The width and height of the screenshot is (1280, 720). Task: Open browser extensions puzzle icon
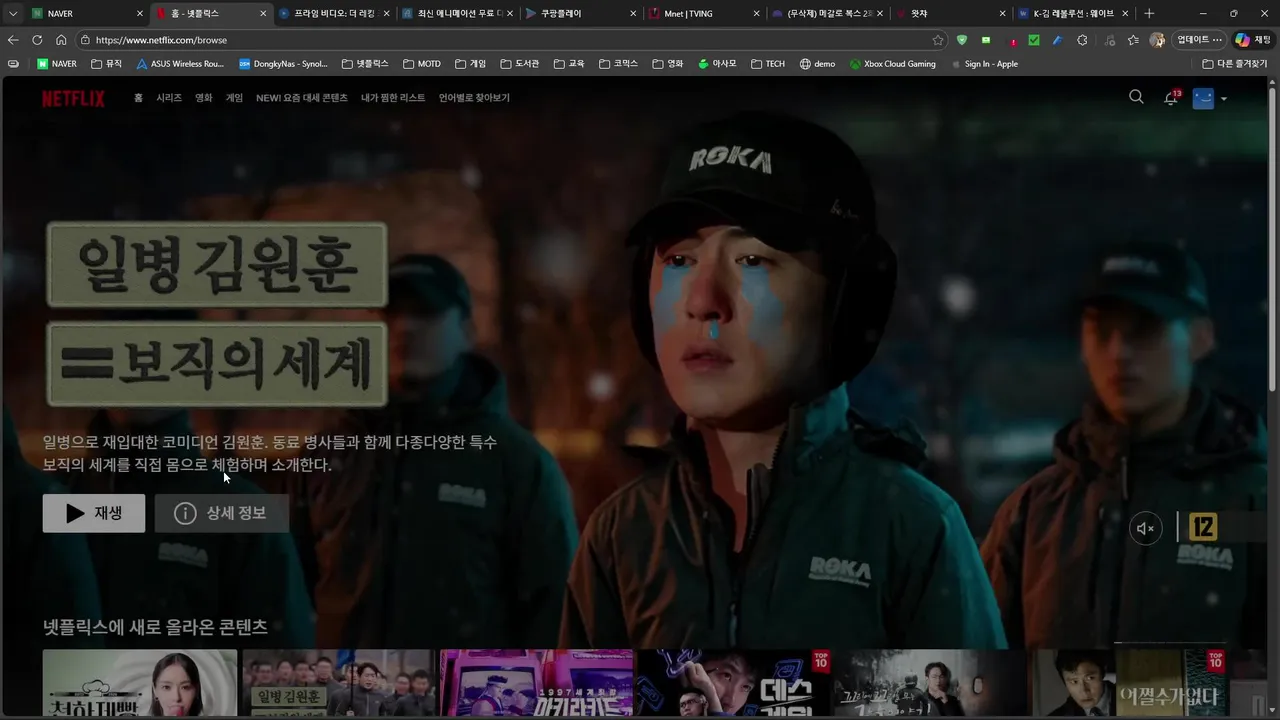[1082, 40]
